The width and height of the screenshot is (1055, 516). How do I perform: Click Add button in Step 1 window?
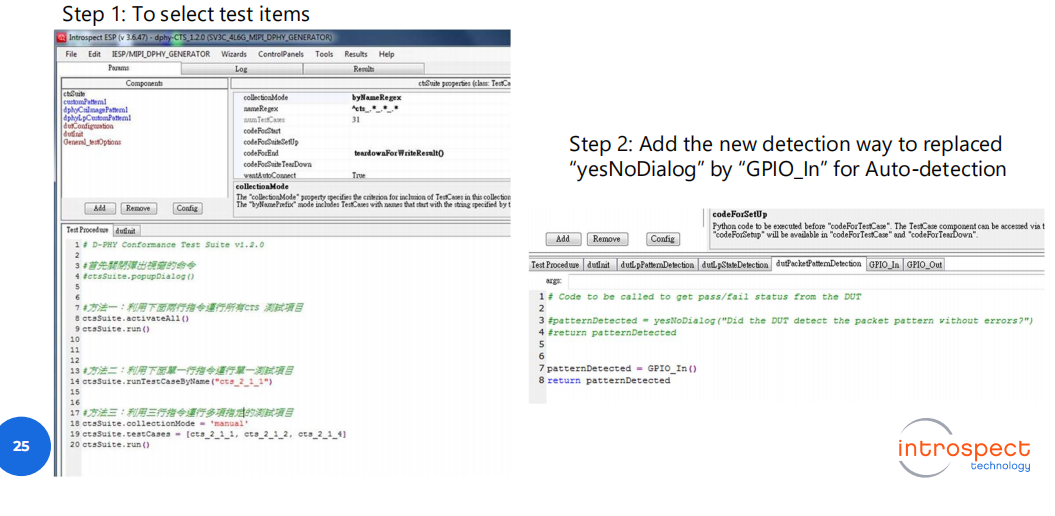coord(100,209)
